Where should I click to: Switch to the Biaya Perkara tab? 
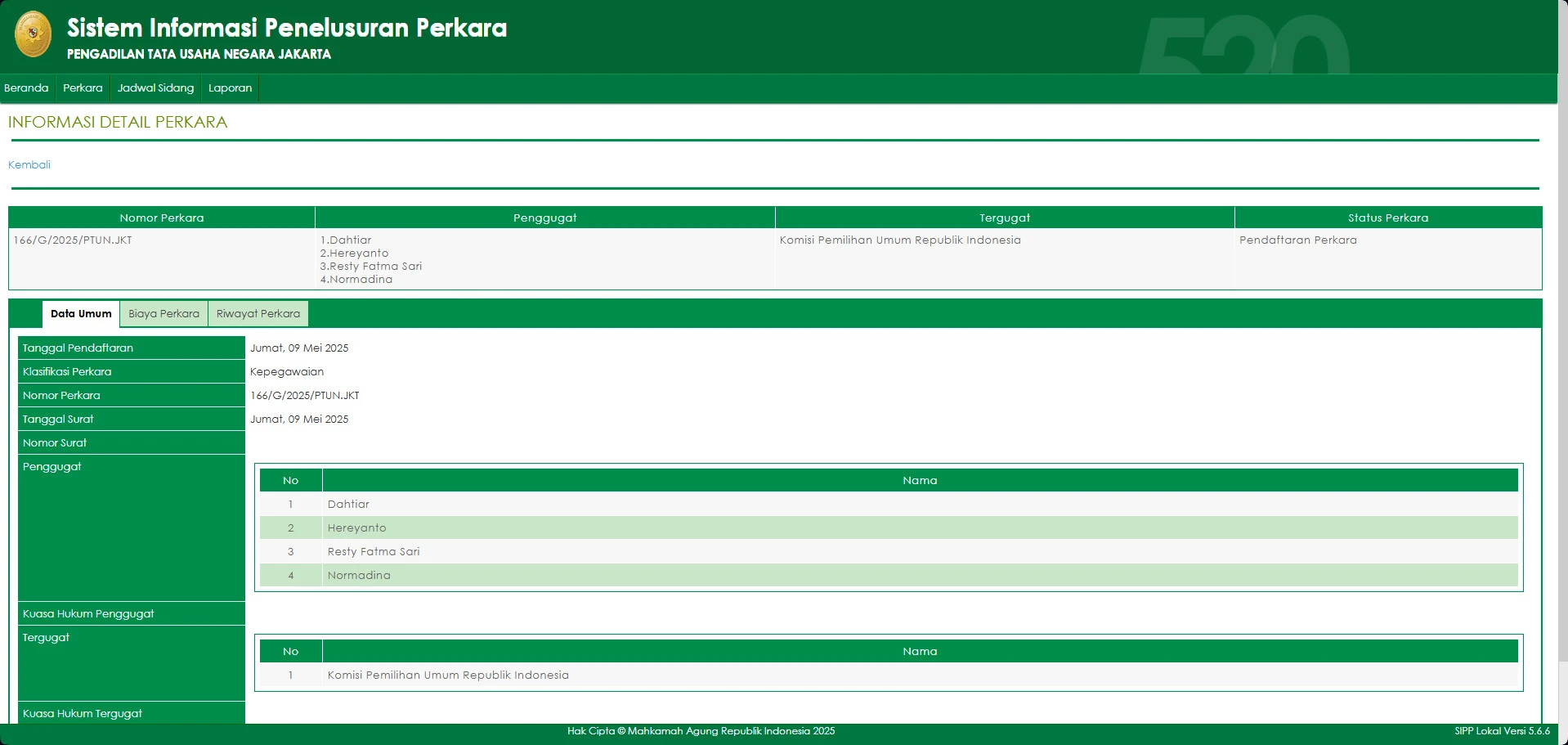tap(164, 313)
